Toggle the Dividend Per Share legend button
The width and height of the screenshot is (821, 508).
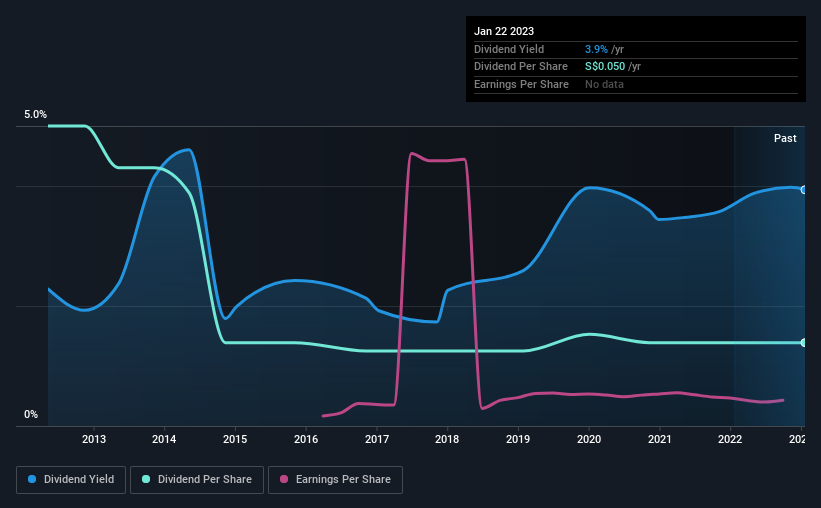pyautogui.click(x=197, y=480)
